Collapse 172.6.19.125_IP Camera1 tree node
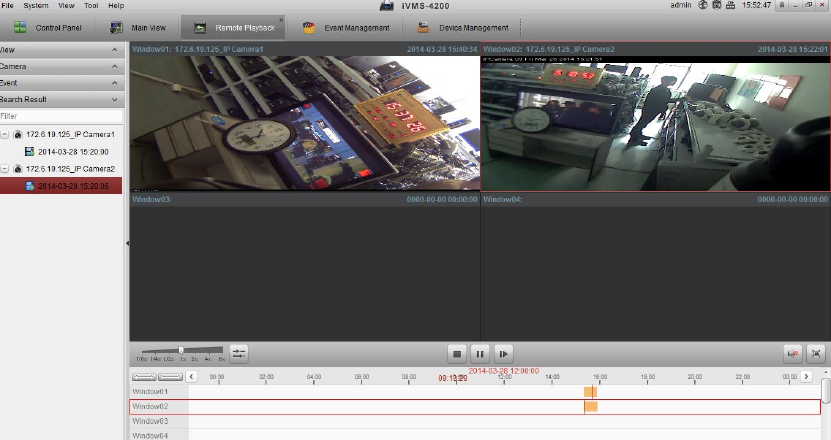This screenshot has width=831, height=440. coord(6,134)
